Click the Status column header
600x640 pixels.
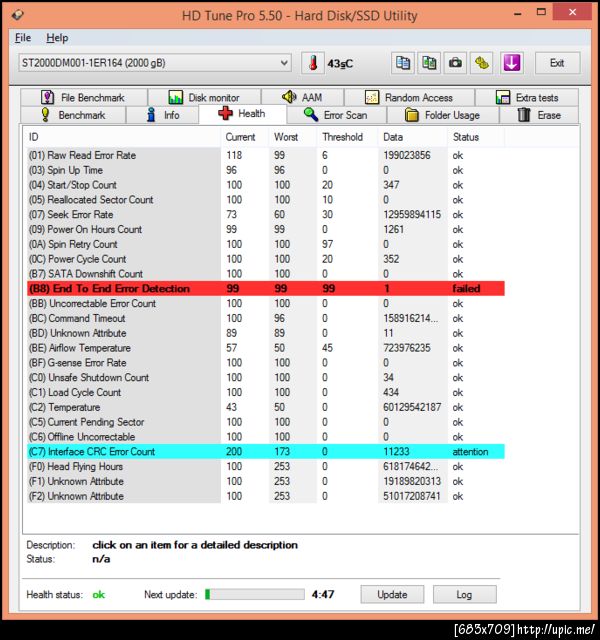[476, 137]
